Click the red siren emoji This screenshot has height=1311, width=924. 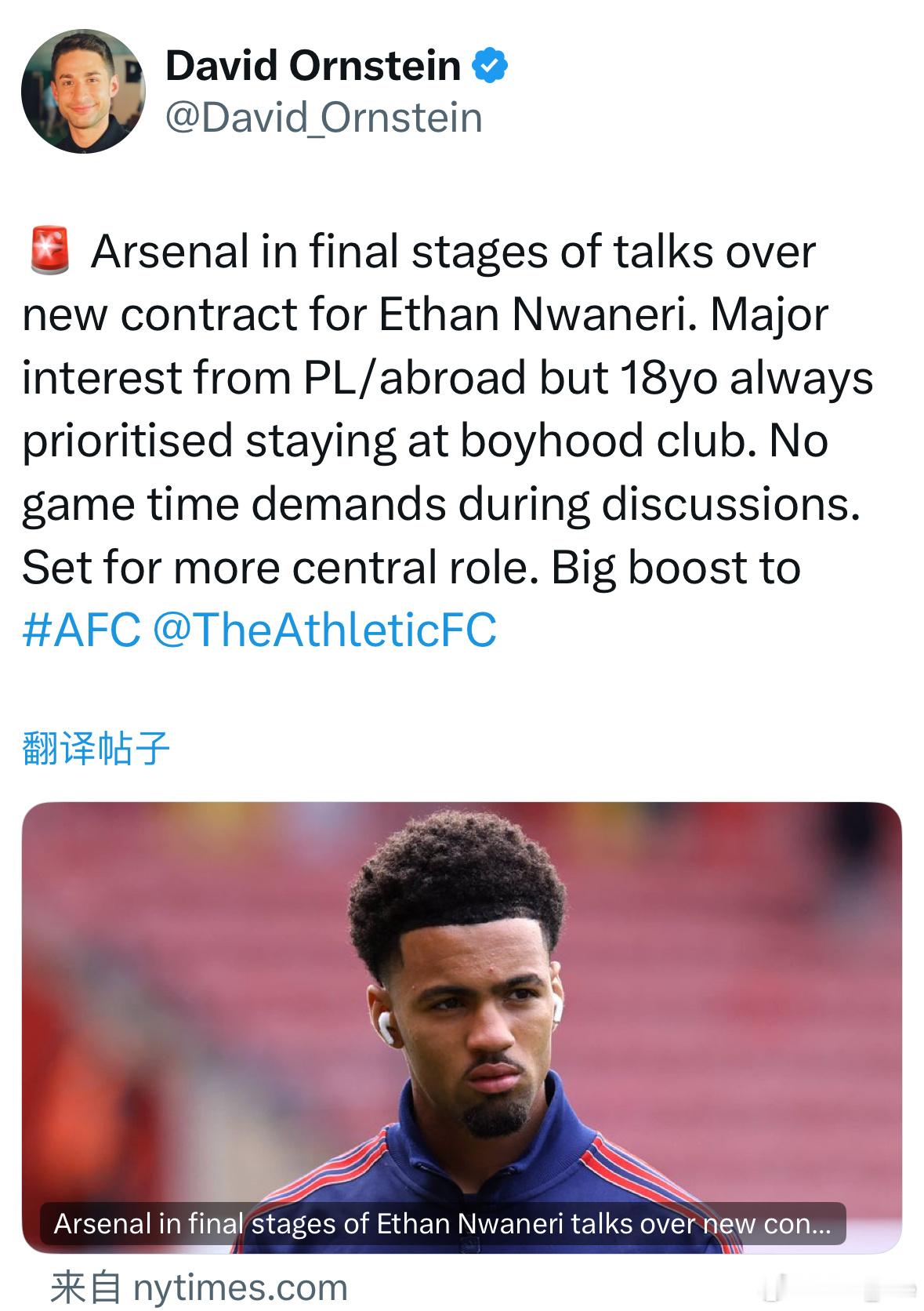(49, 252)
